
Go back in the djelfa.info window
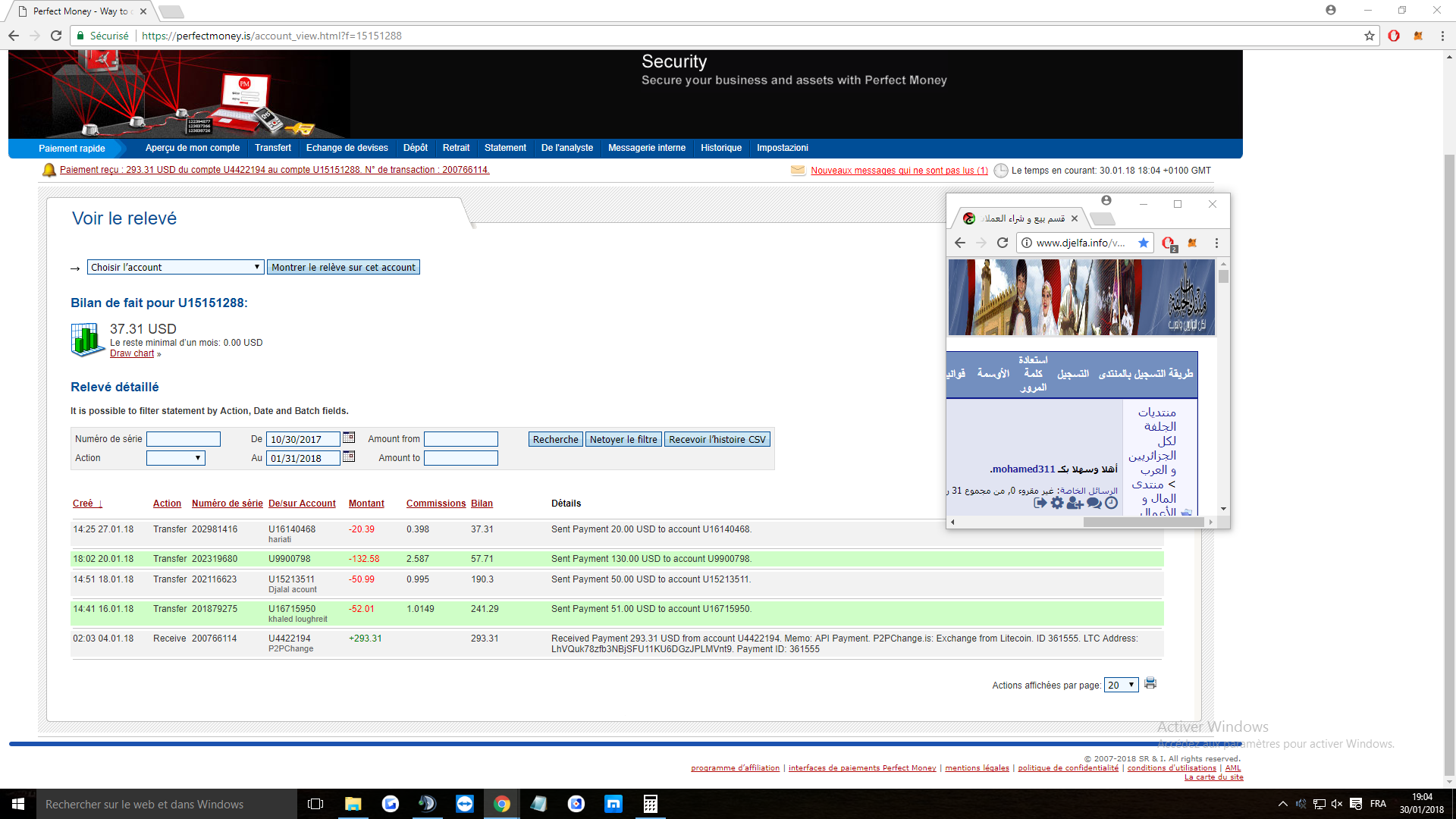[x=960, y=243]
